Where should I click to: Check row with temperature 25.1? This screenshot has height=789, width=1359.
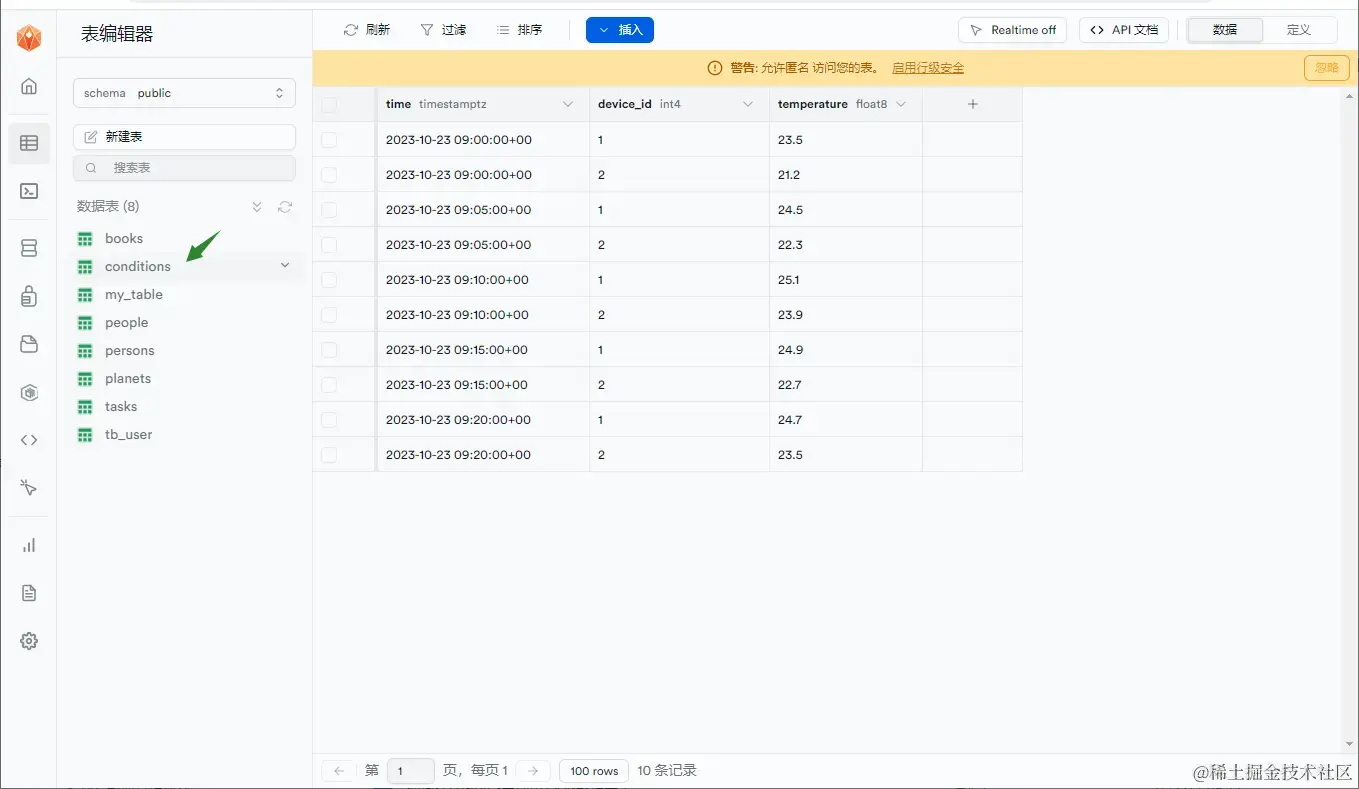[329, 280]
